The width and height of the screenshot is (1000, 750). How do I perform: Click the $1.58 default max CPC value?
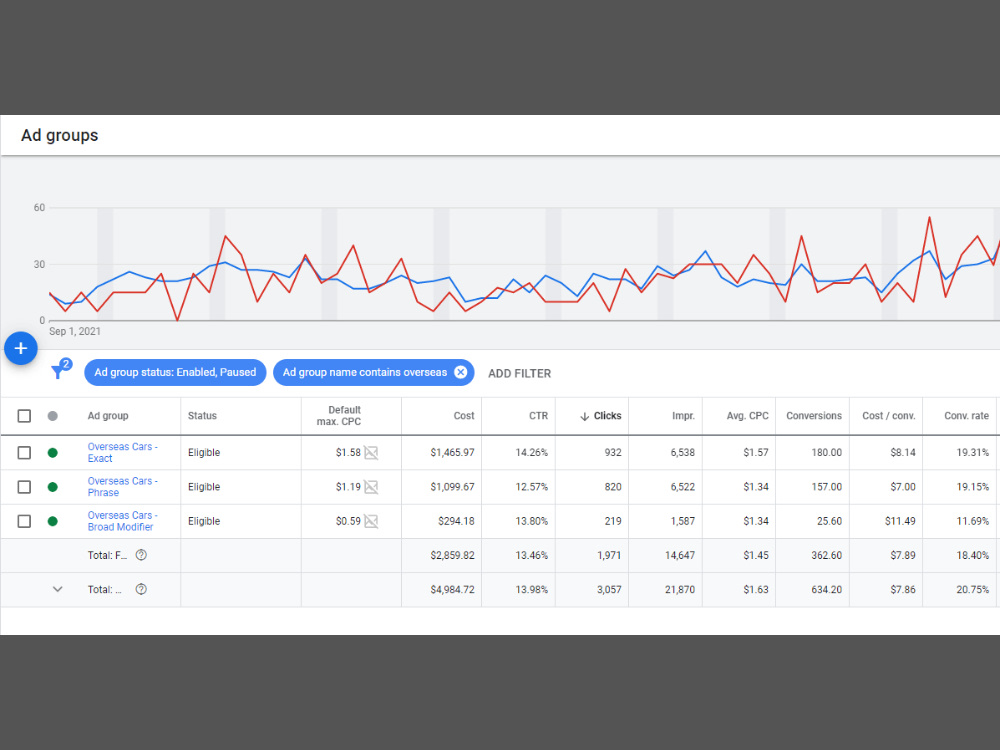[x=348, y=453]
